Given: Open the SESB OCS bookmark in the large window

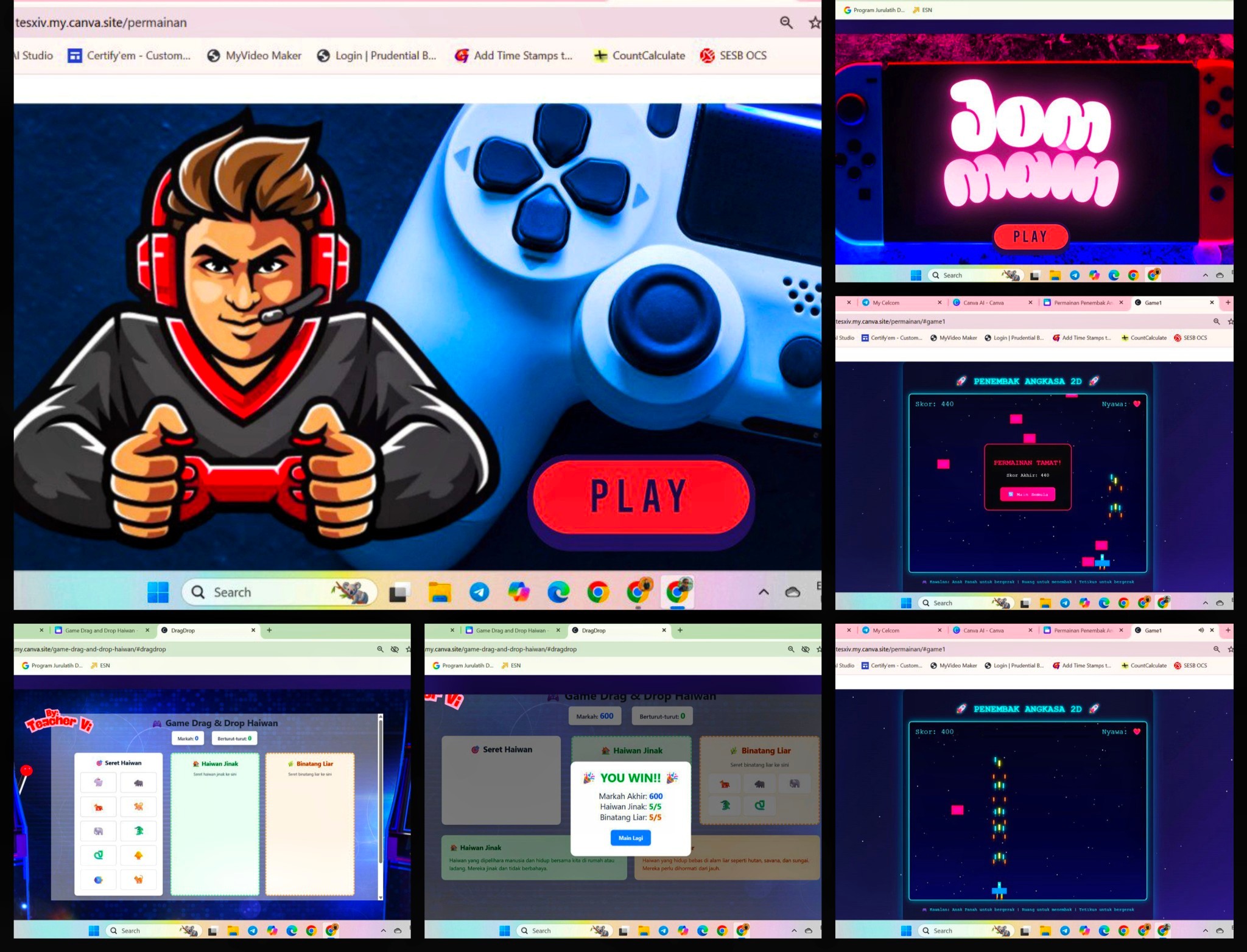Looking at the screenshot, I should click(x=734, y=55).
